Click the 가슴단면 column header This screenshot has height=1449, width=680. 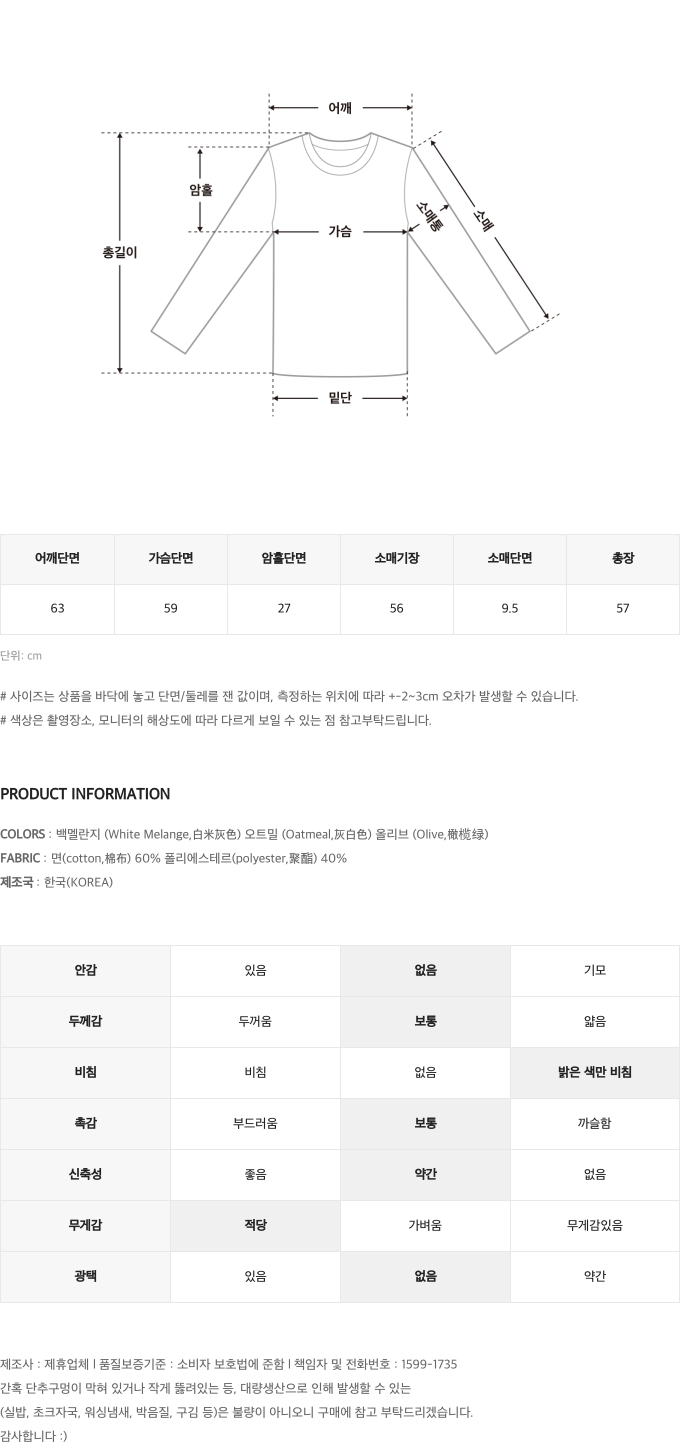pyautogui.click(x=170, y=559)
